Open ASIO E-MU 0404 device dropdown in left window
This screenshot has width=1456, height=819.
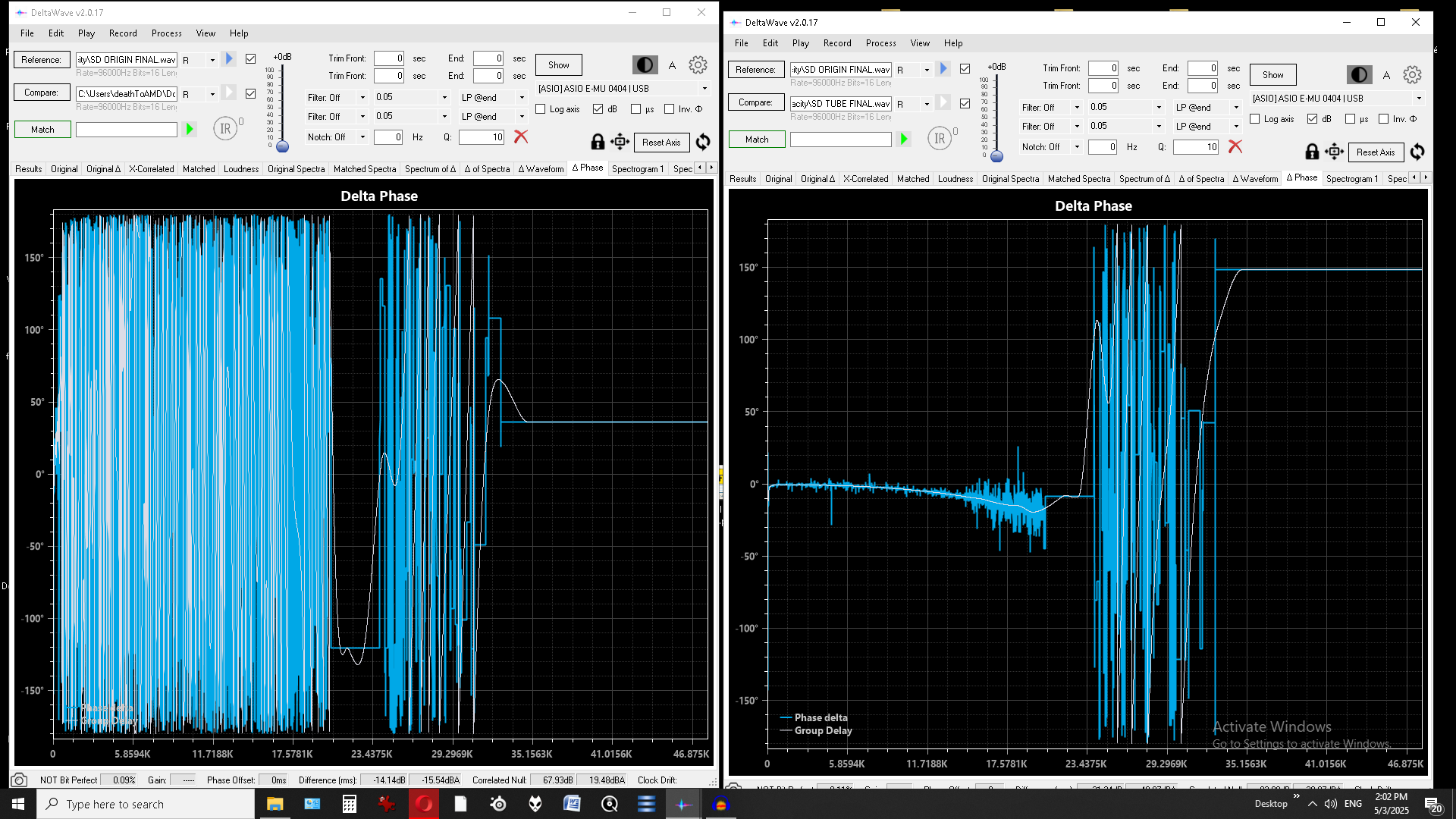click(x=704, y=88)
